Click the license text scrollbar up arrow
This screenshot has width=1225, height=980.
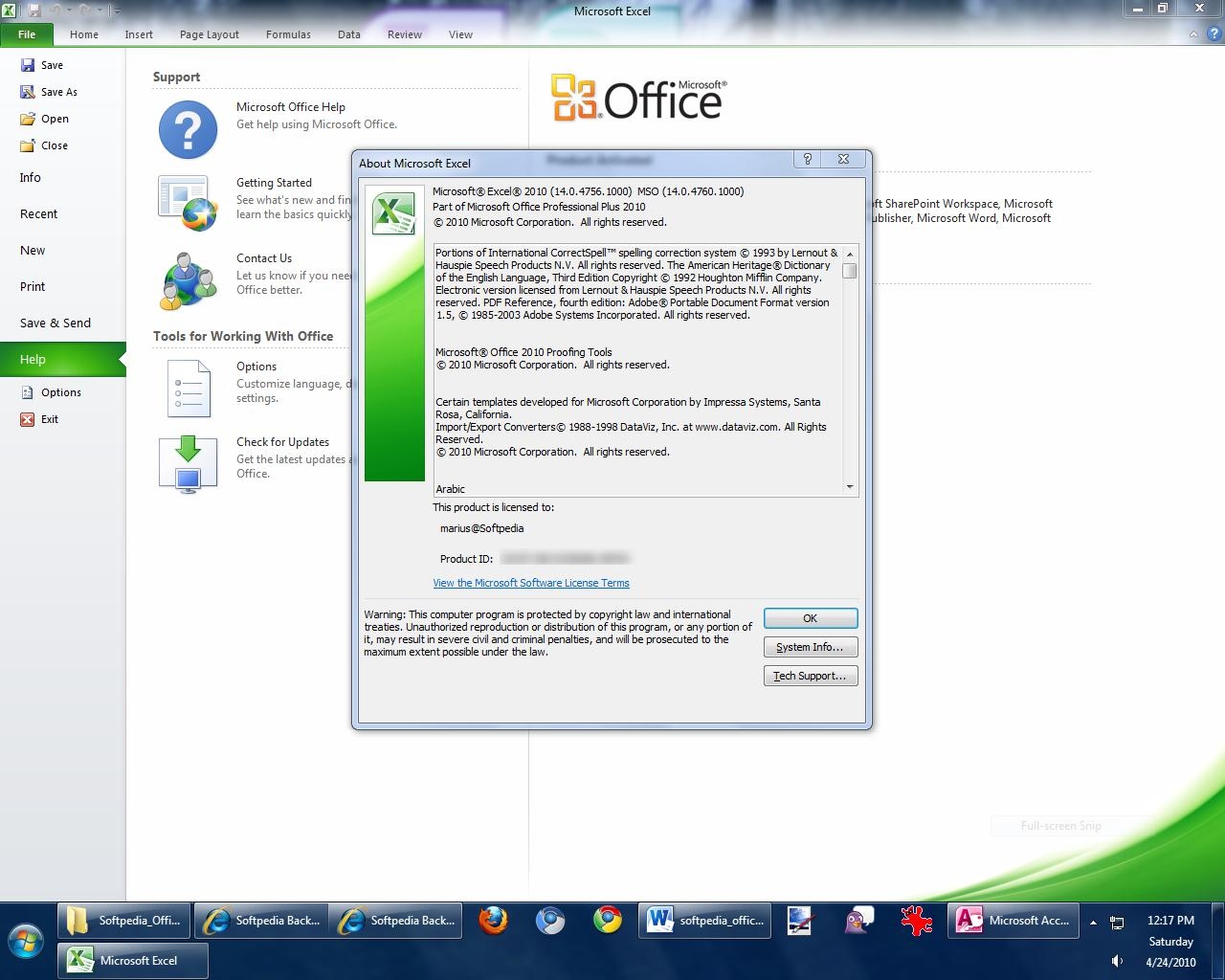849,254
